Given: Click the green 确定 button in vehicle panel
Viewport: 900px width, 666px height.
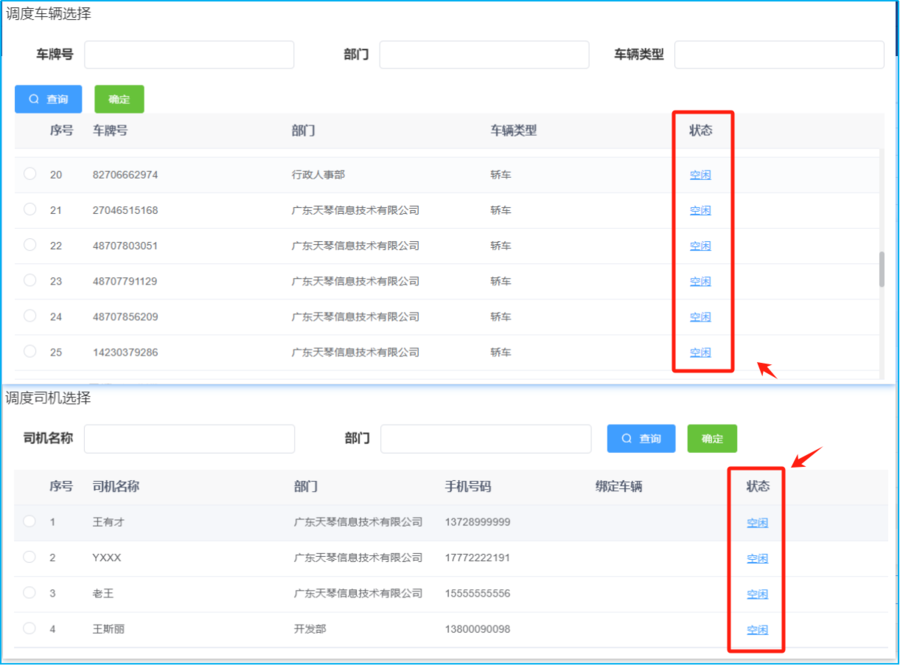Looking at the screenshot, I should tap(119, 99).
